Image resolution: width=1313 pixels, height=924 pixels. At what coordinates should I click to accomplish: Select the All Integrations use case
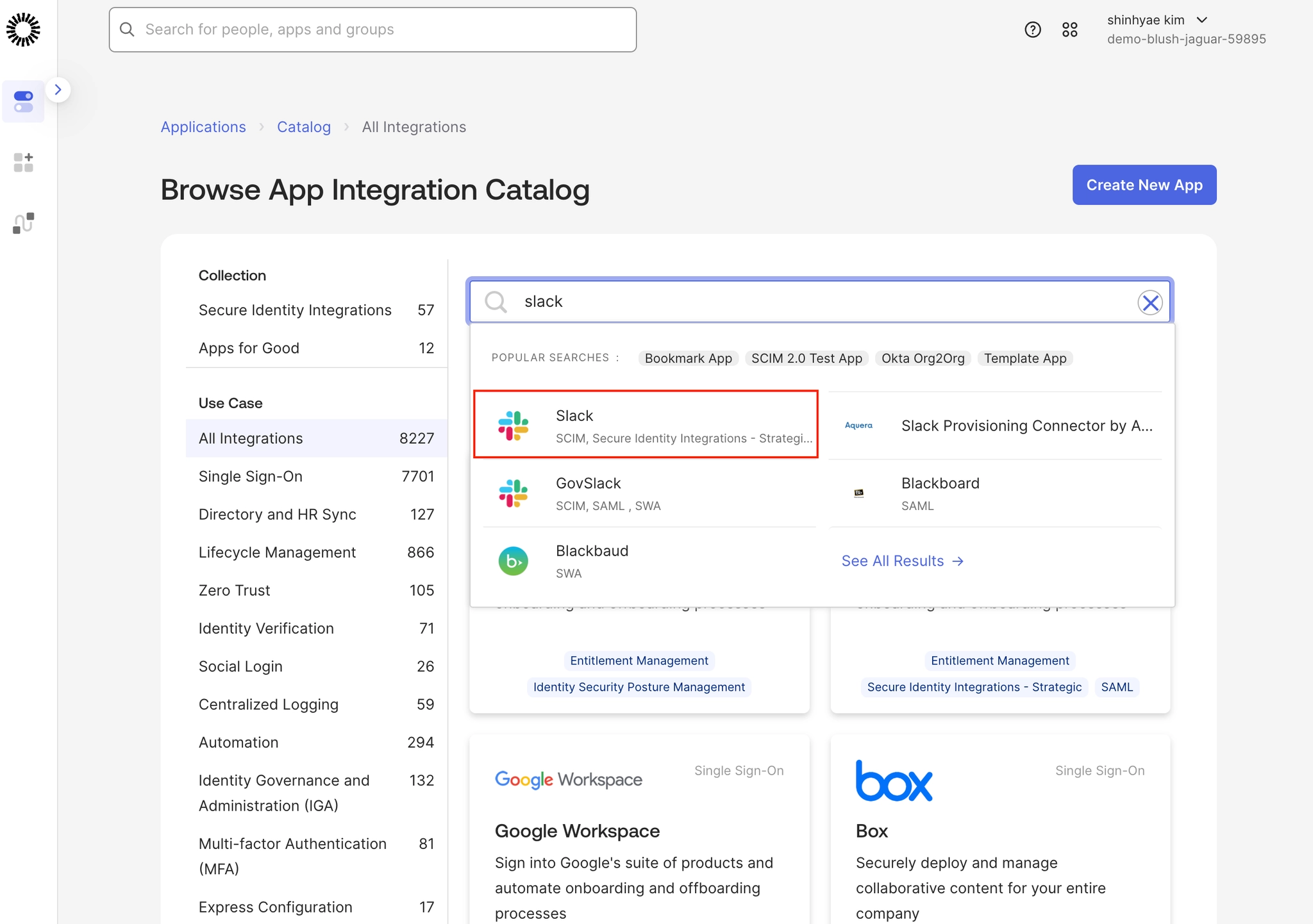click(x=316, y=438)
